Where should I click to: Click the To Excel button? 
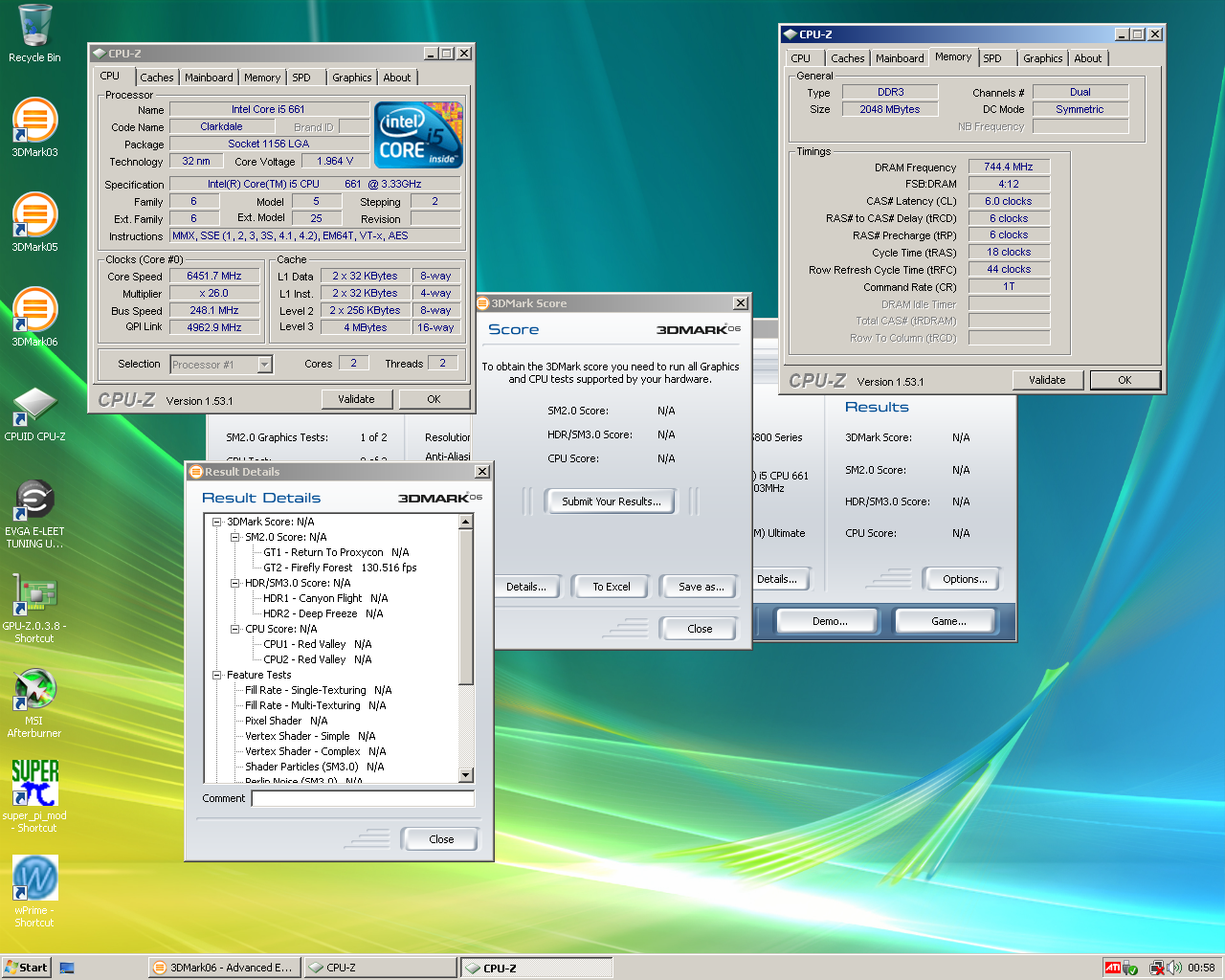[x=611, y=587]
